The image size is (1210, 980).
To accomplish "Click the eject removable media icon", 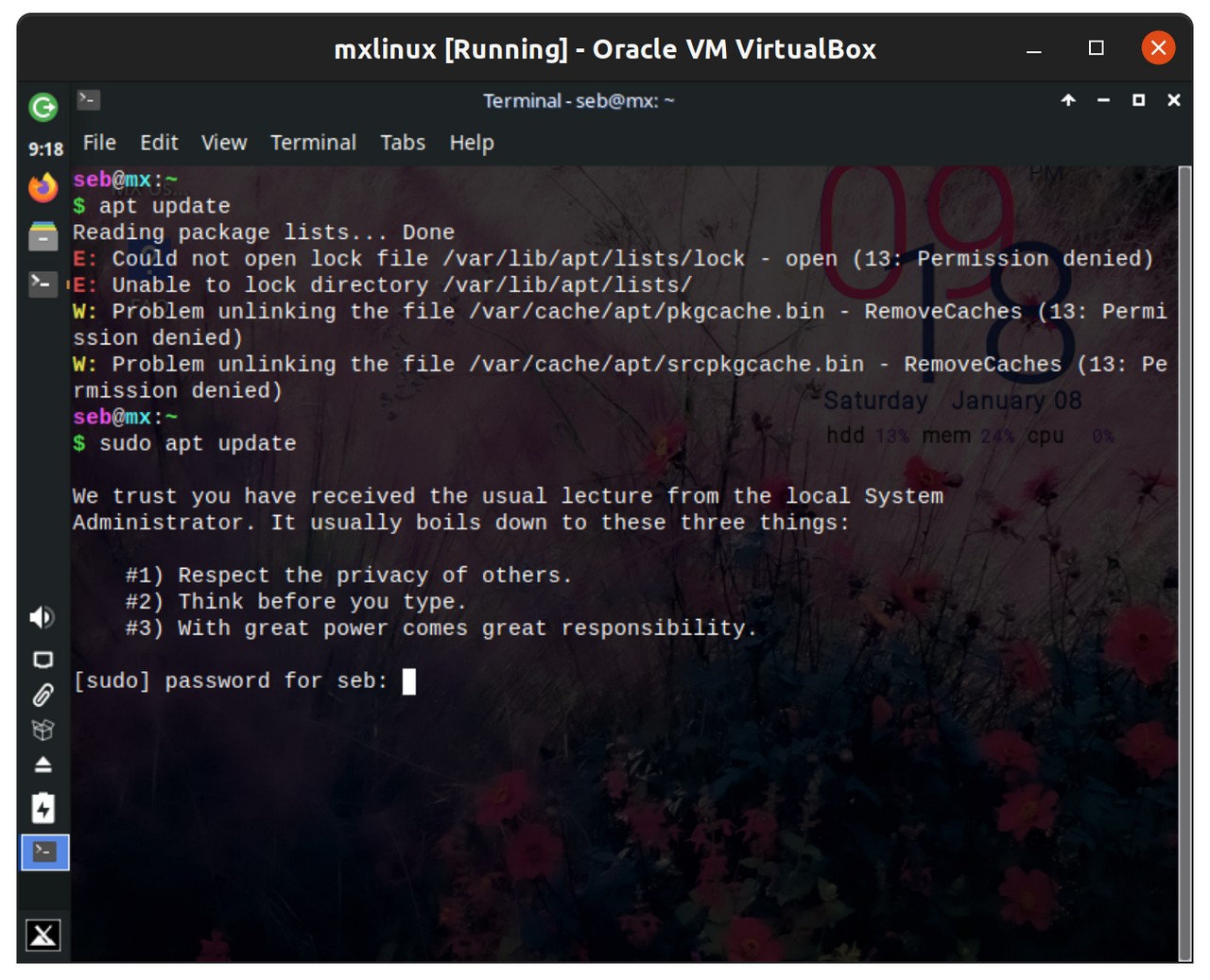I will (x=43, y=765).
